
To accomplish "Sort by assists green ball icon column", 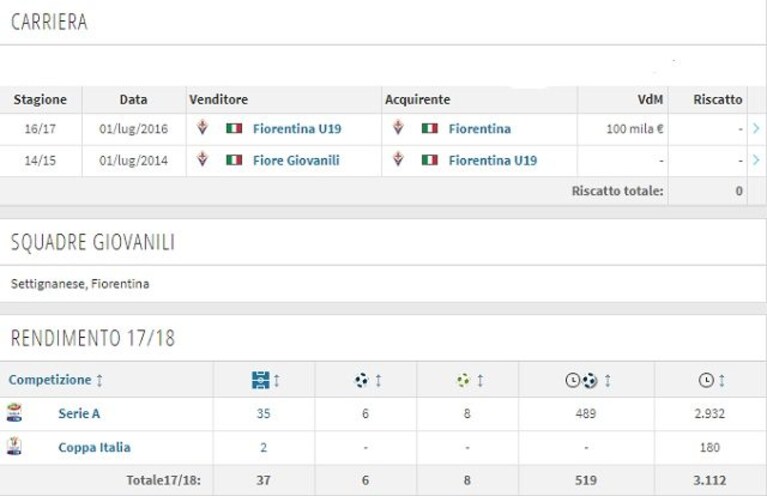I will pyautogui.click(x=469, y=380).
